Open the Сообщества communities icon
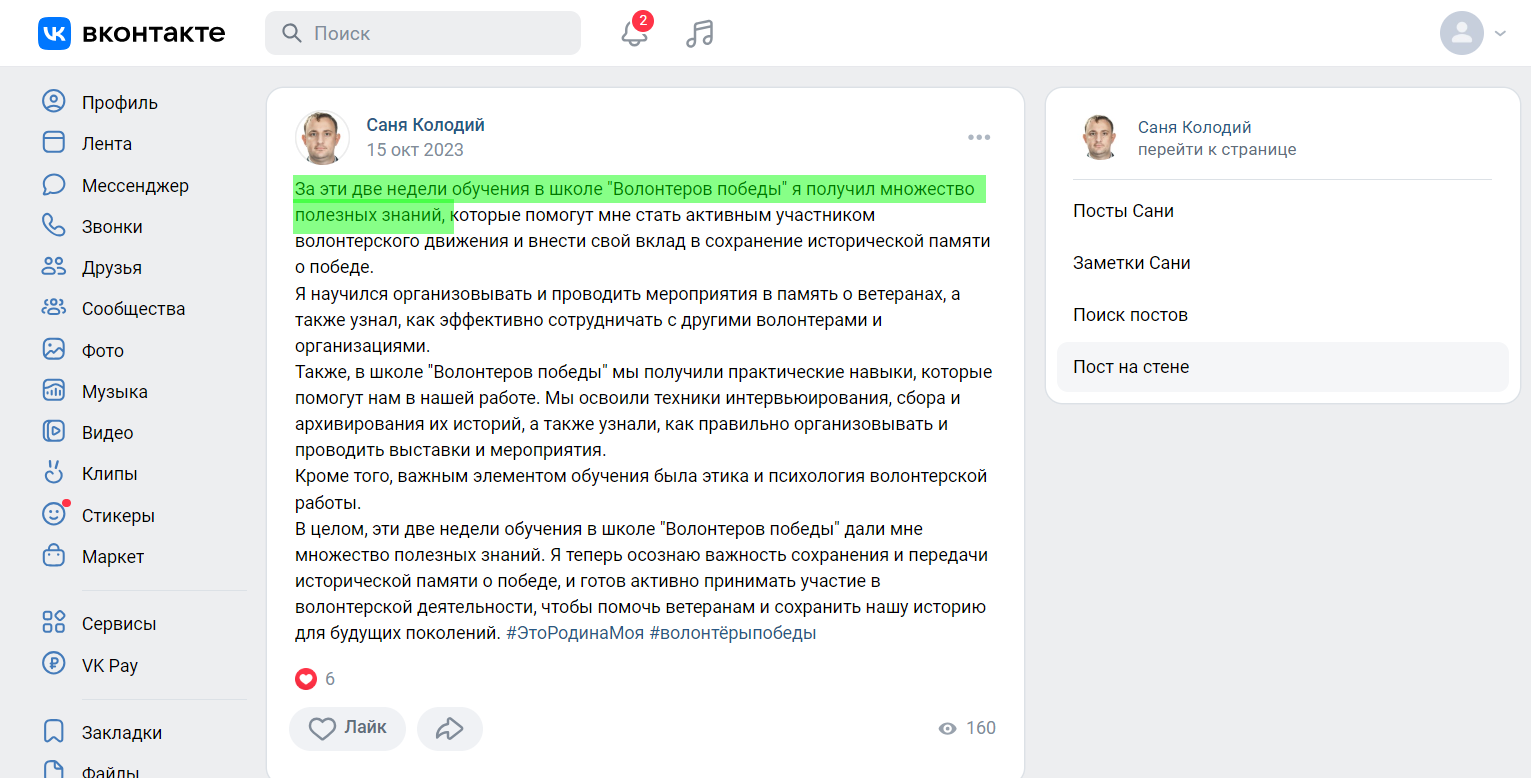 pos(53,308)
